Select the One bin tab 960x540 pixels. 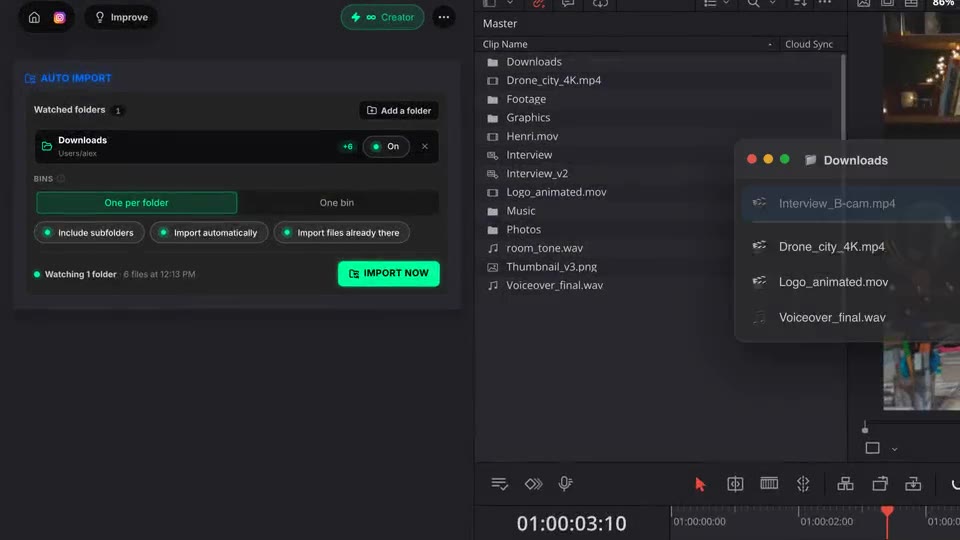point(337,203)
